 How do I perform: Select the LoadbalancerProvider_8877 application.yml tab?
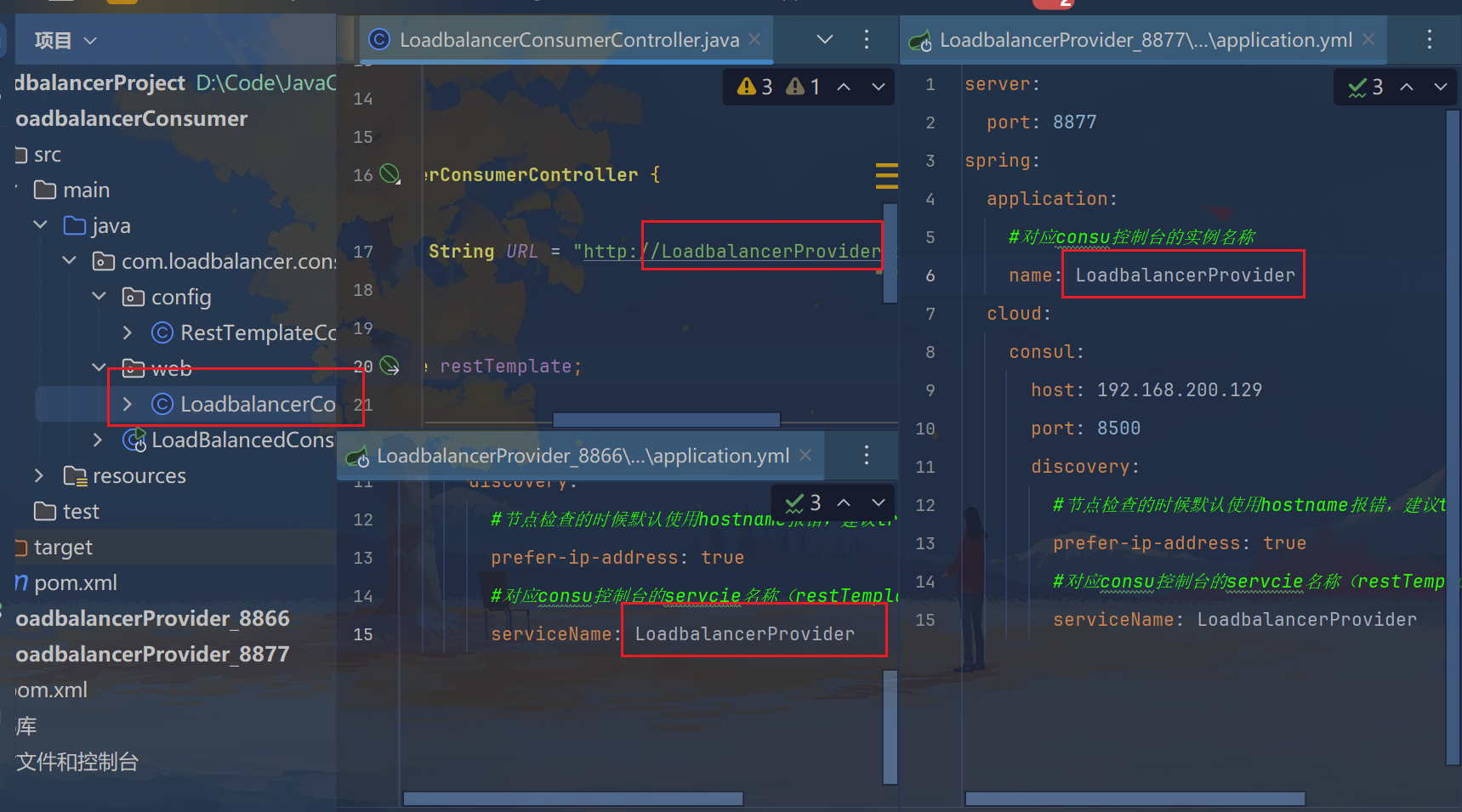(1145, 40)
